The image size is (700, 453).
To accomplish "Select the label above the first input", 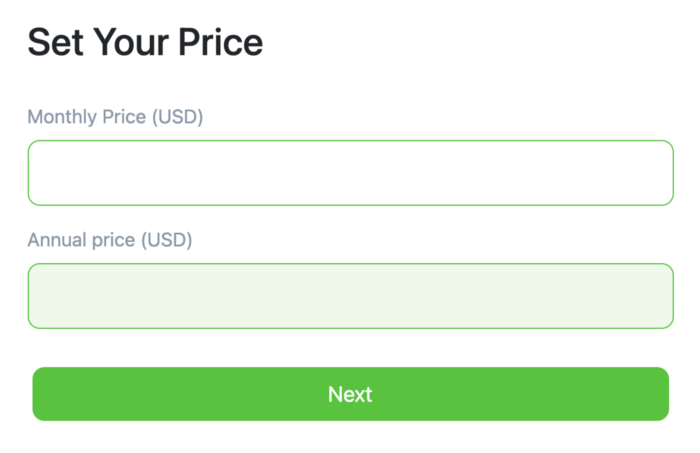I will pyautogui.click(x=115, y=117).
